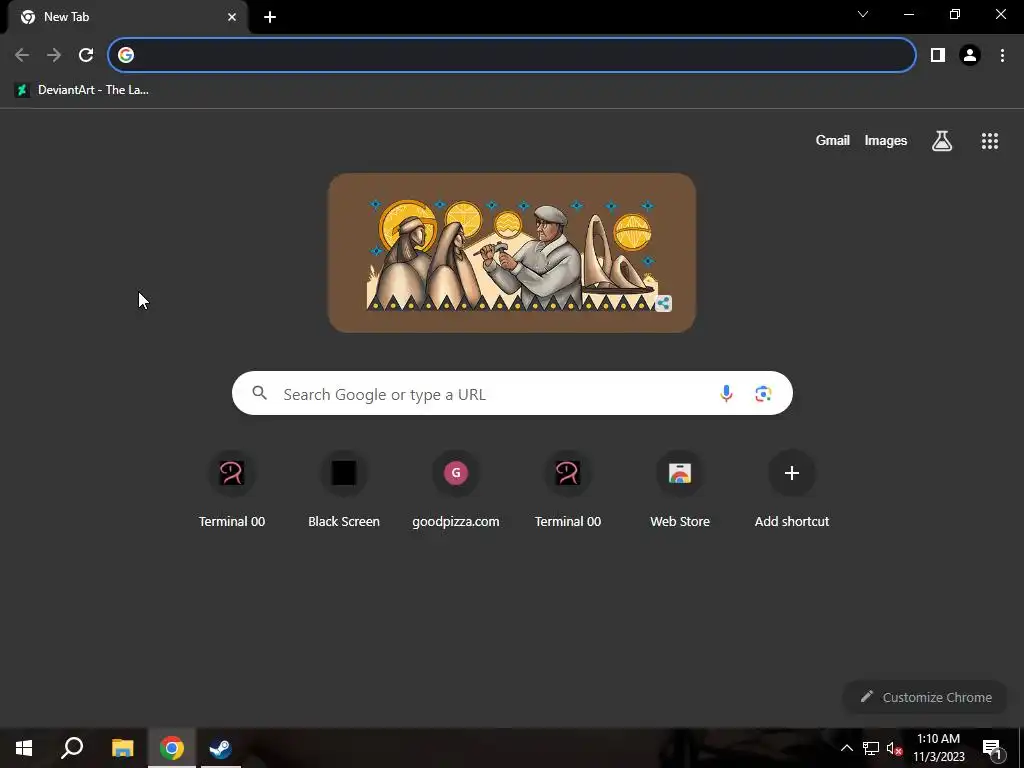The image size is (1024, 768).
Task: Open the goodpizza.com shortcut
Action: [x=456, y=490]
